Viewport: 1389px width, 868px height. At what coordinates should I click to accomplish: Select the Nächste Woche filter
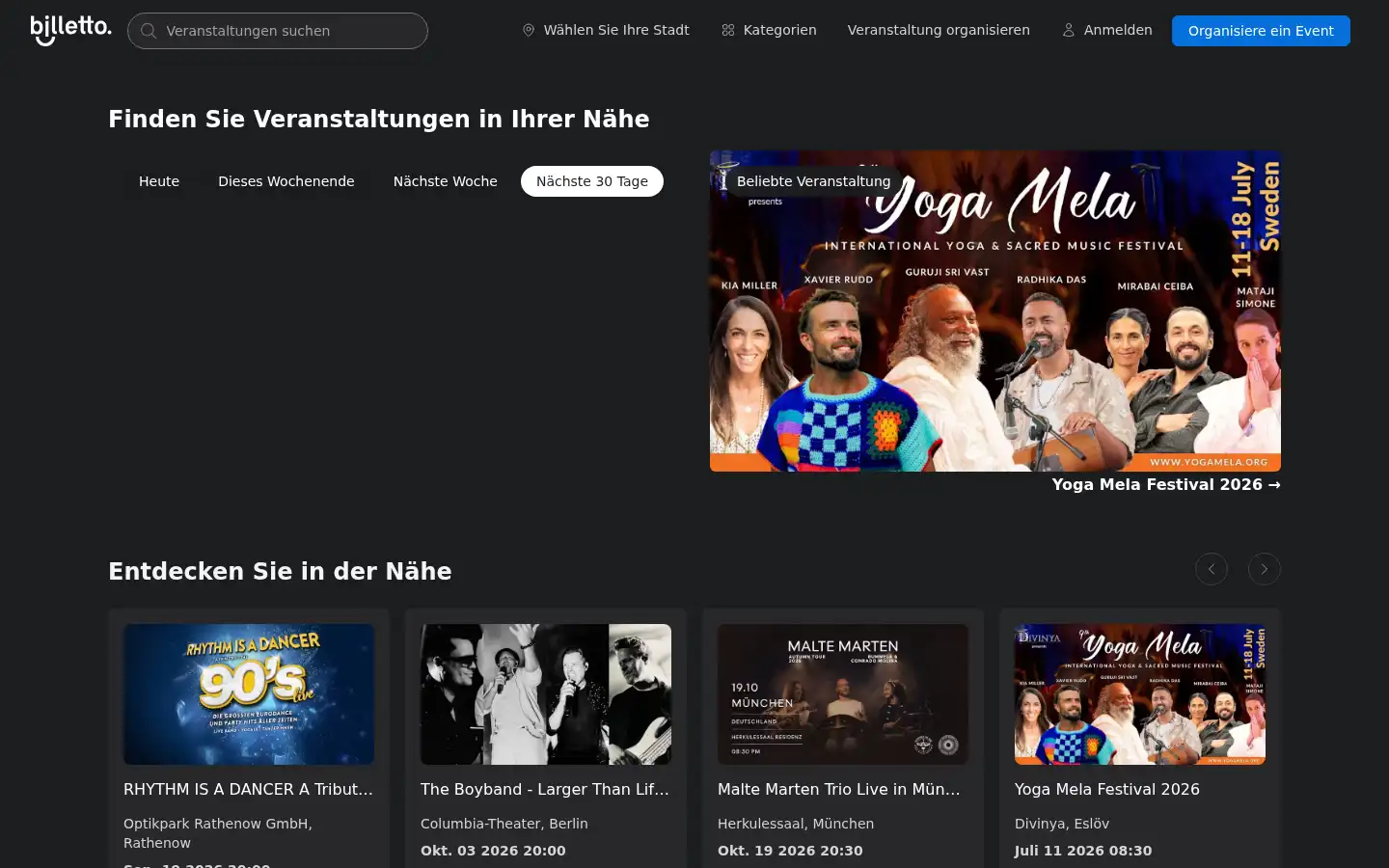tap(446, 181)
